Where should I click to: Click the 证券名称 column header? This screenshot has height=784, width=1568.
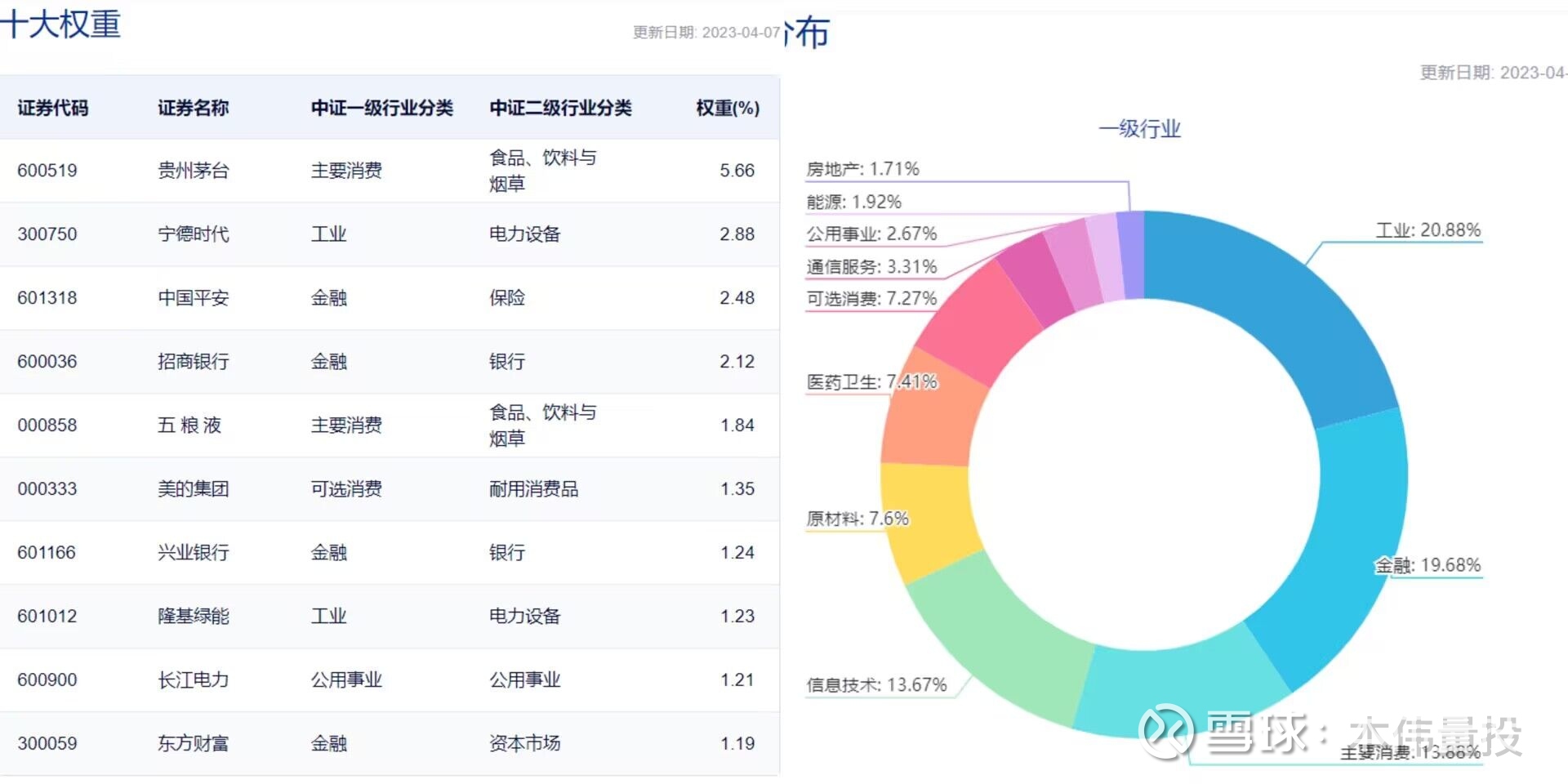194,108
